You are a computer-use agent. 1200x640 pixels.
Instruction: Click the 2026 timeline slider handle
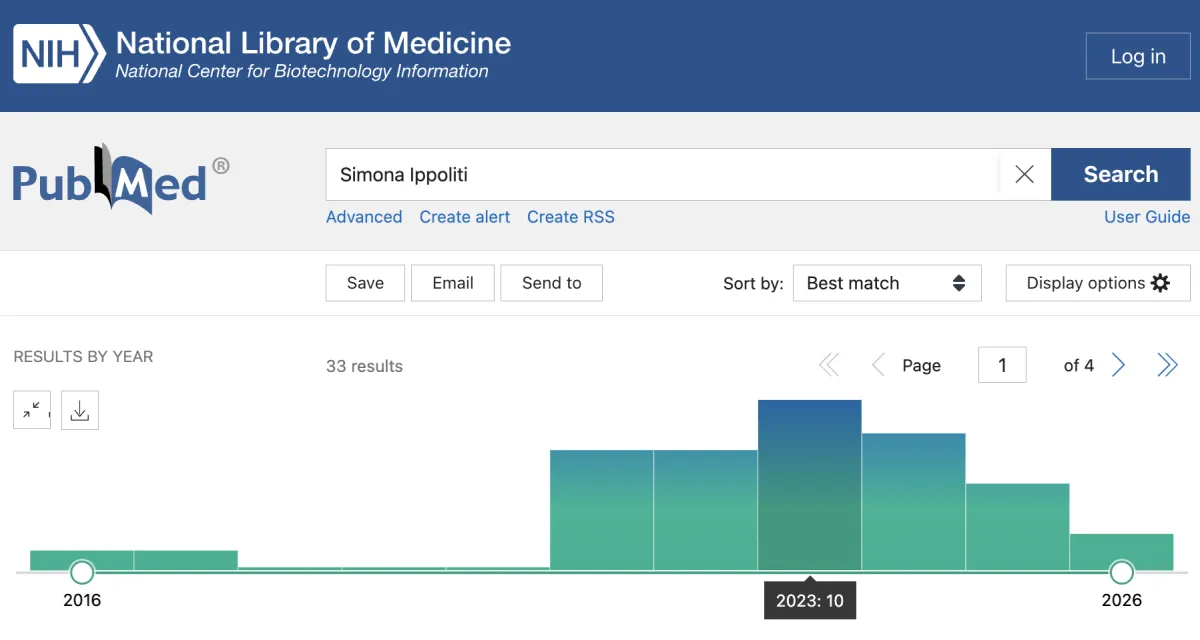pos(1122,572)
